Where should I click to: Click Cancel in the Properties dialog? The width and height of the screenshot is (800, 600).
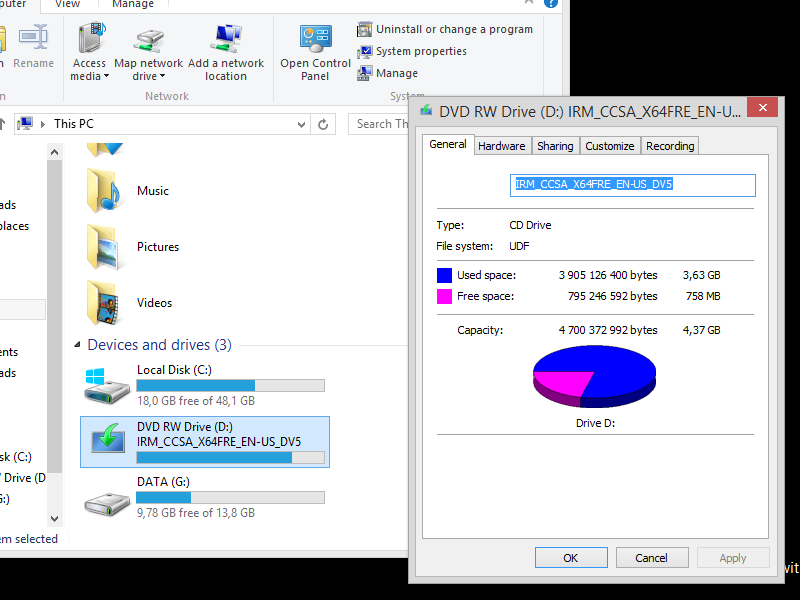[x=652, y=558]
